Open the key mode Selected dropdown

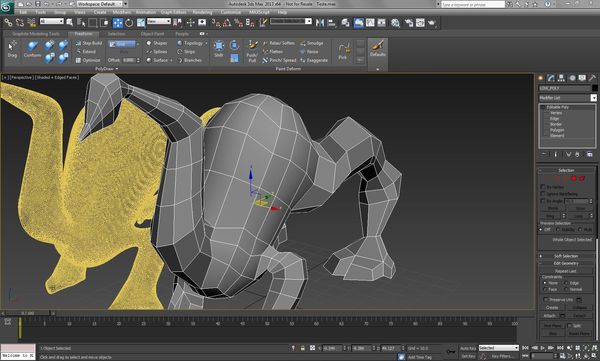coord(499,348)
